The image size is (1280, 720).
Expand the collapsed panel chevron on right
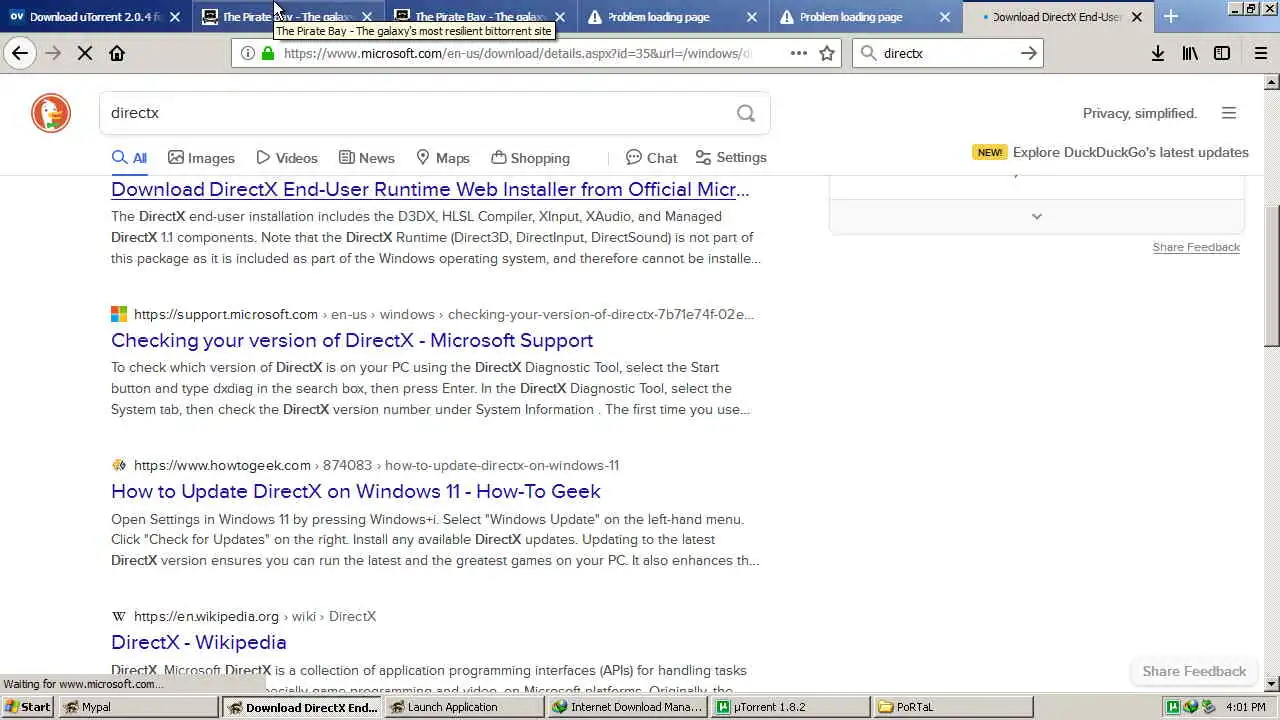point(1037,216)
